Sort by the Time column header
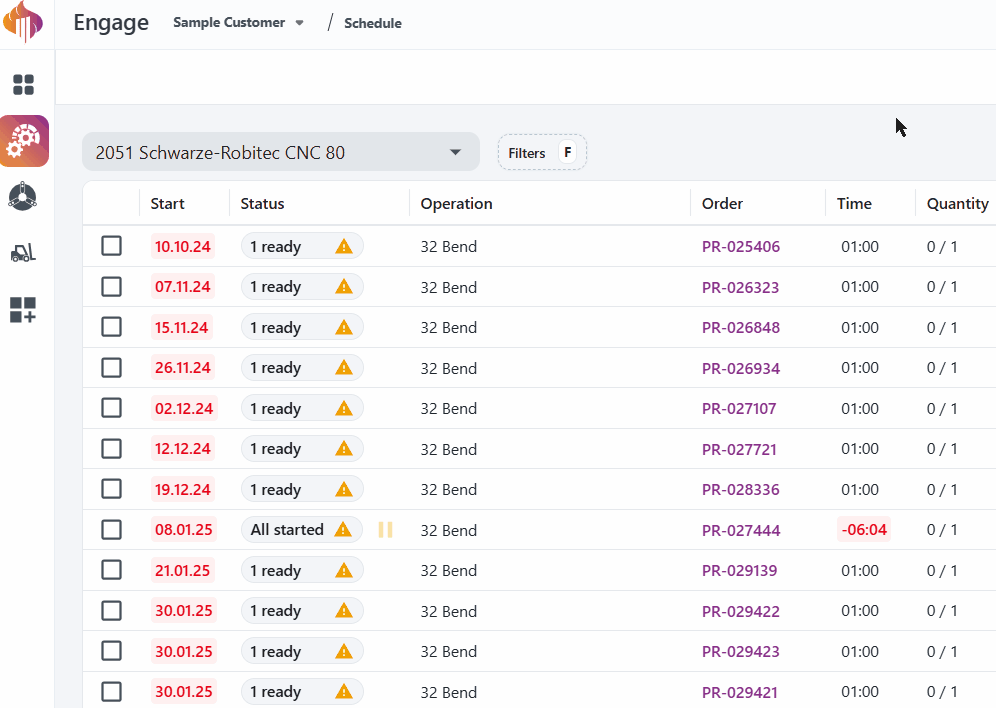Image resolution: width=996 pixels, height=708 pixels. coord(854,204)
